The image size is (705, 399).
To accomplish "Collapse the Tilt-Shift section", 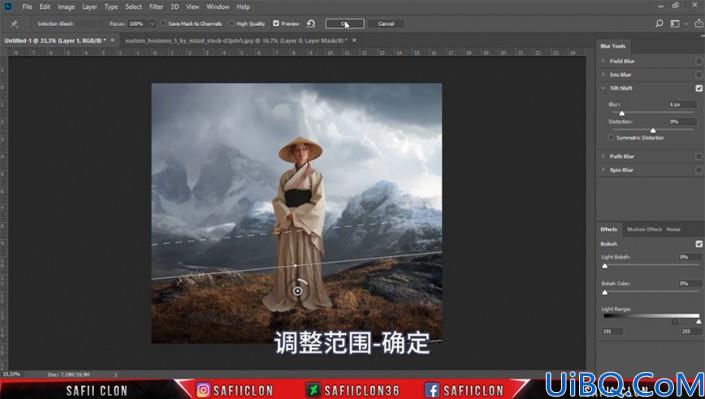I will point(603,88).
